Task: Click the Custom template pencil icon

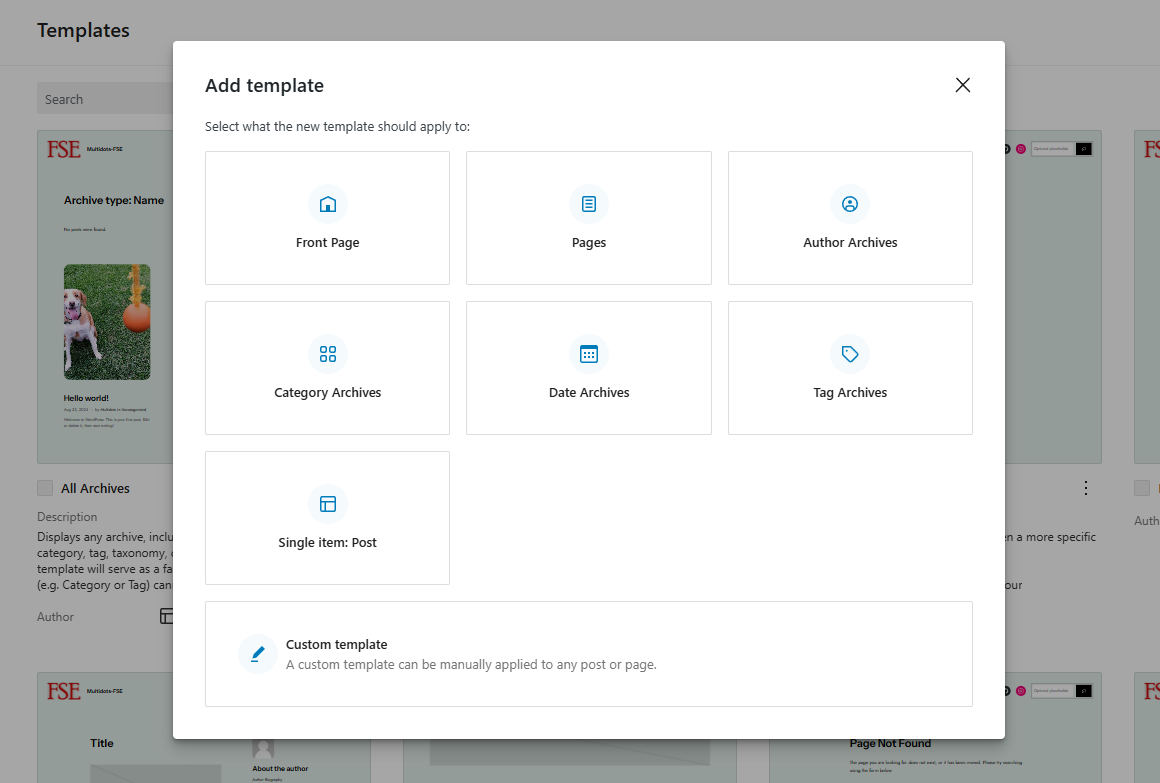Action: coord(257,654)
